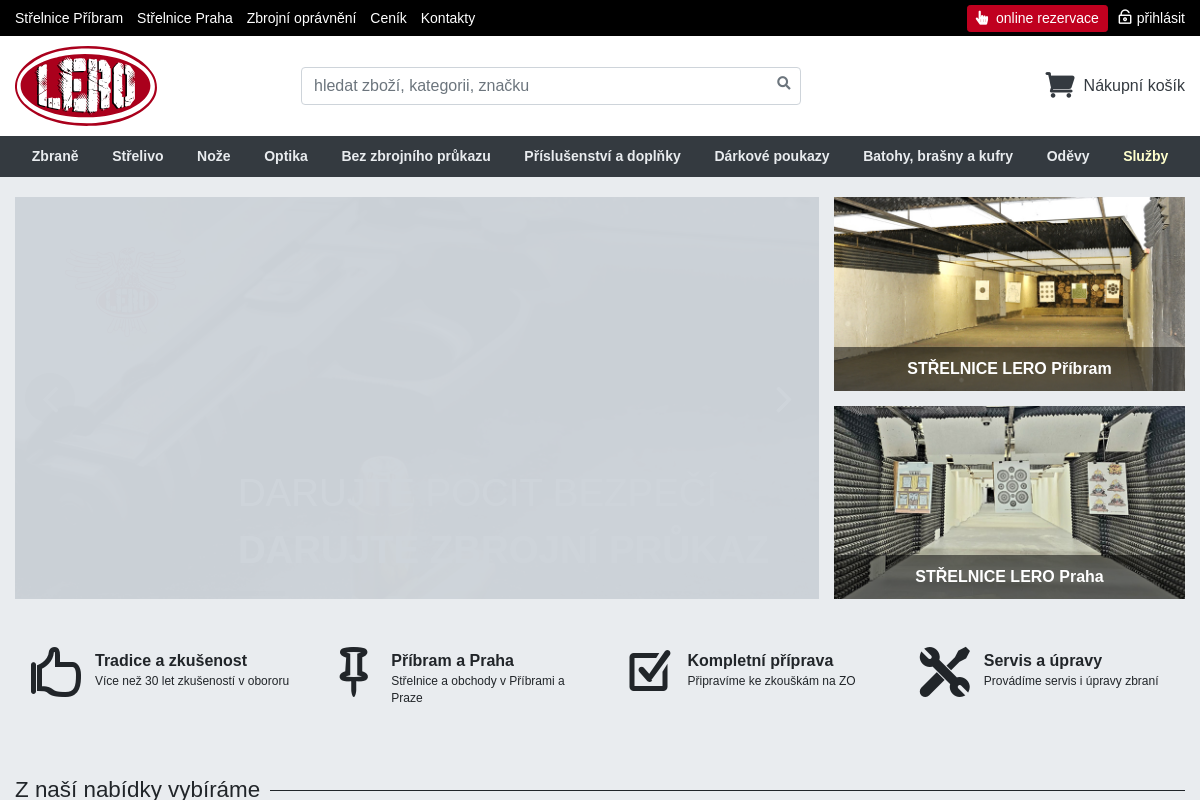Viewport: 1200px width, 800px height.
Task: Open the Služby menu item
Action: [1146, 156]
